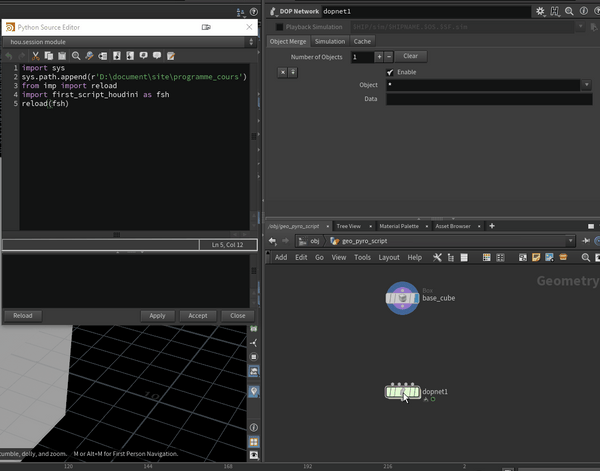Click the network editor find magnifier icon
Image resolution: width=600 pixels, height=471 pixels.
(585, 258)
